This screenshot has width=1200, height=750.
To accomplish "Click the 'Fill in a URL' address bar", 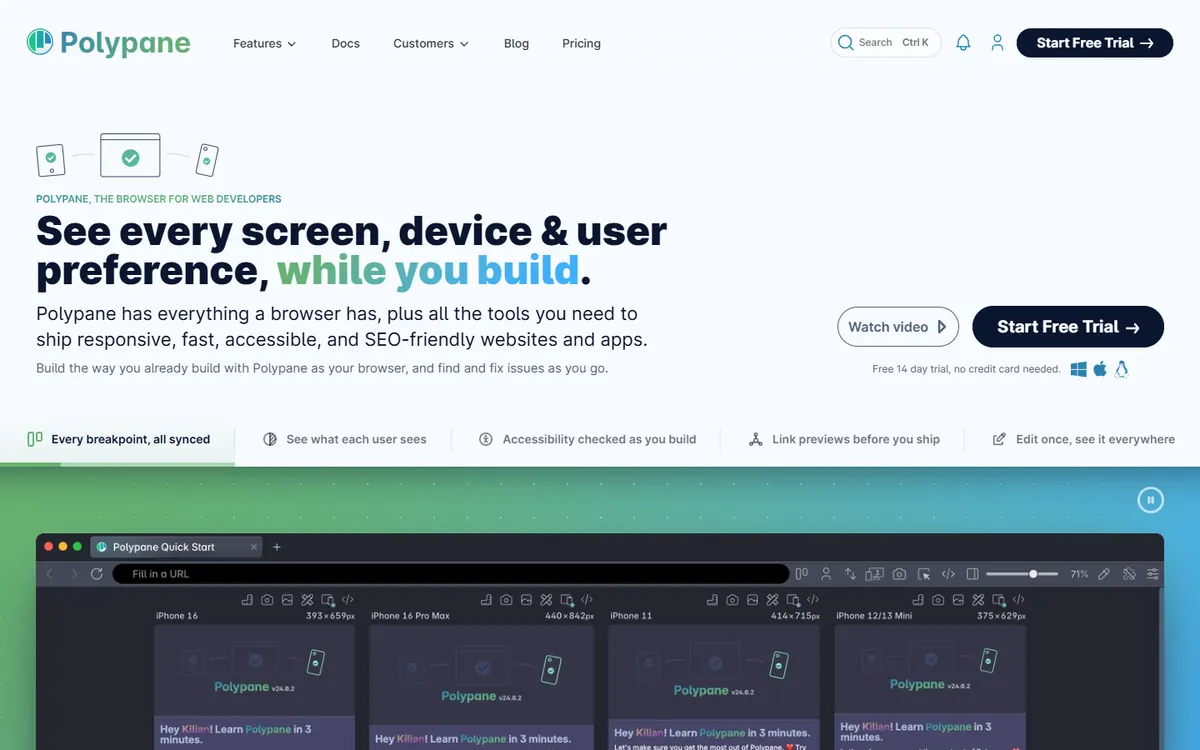I will 450,574.
